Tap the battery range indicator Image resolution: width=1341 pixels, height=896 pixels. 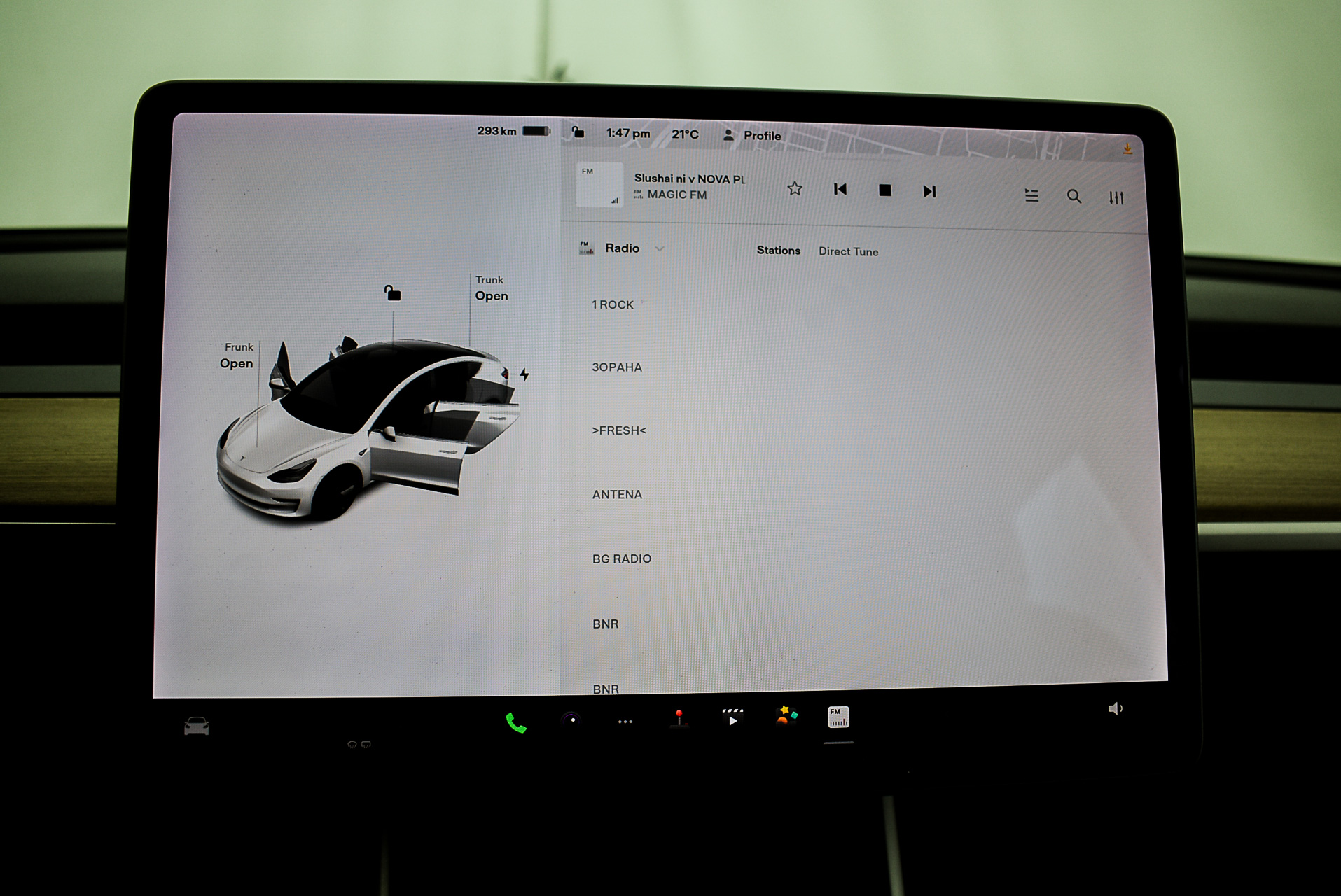point(514,131)
